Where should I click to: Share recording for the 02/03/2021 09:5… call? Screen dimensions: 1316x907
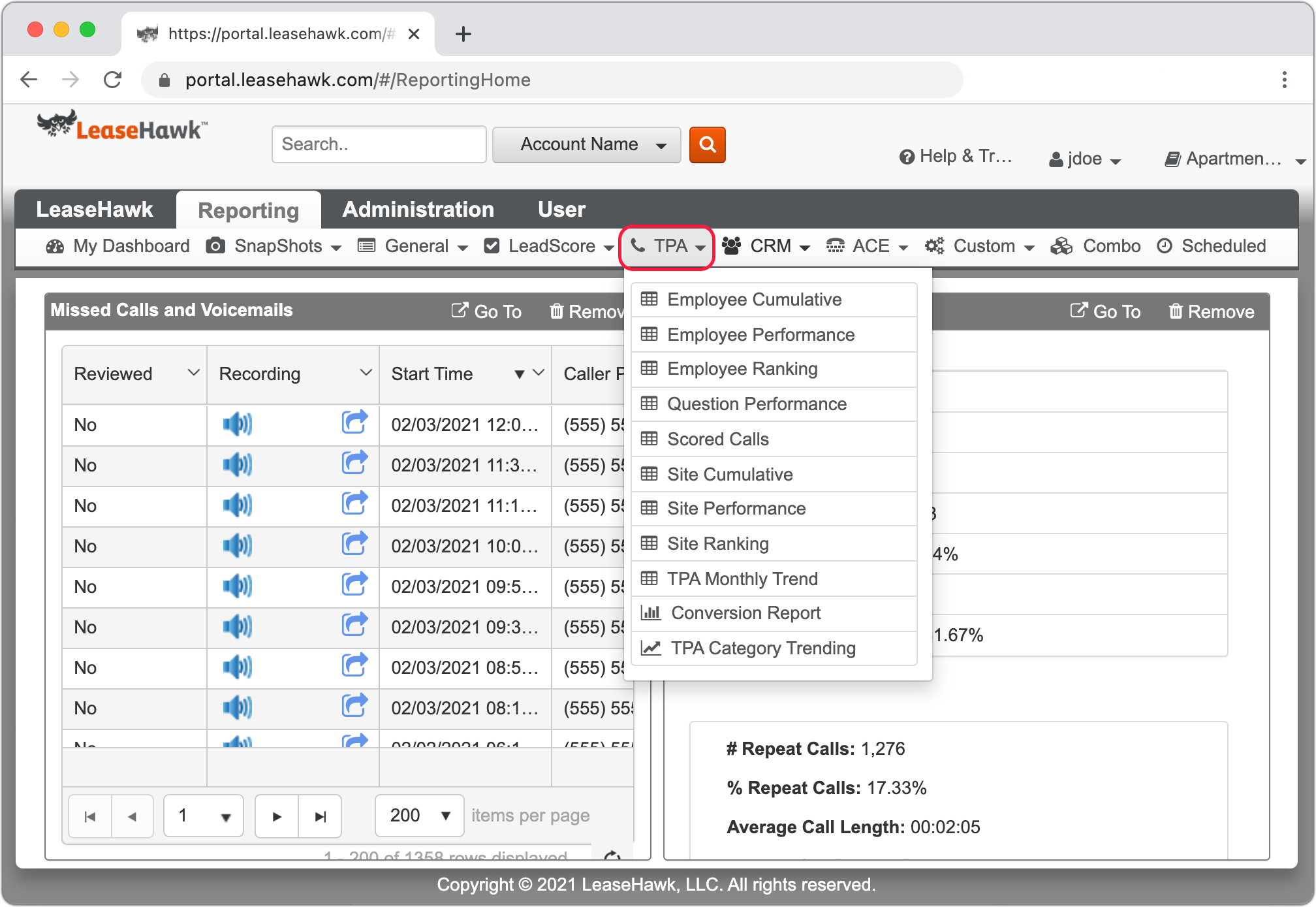(354, 584)
